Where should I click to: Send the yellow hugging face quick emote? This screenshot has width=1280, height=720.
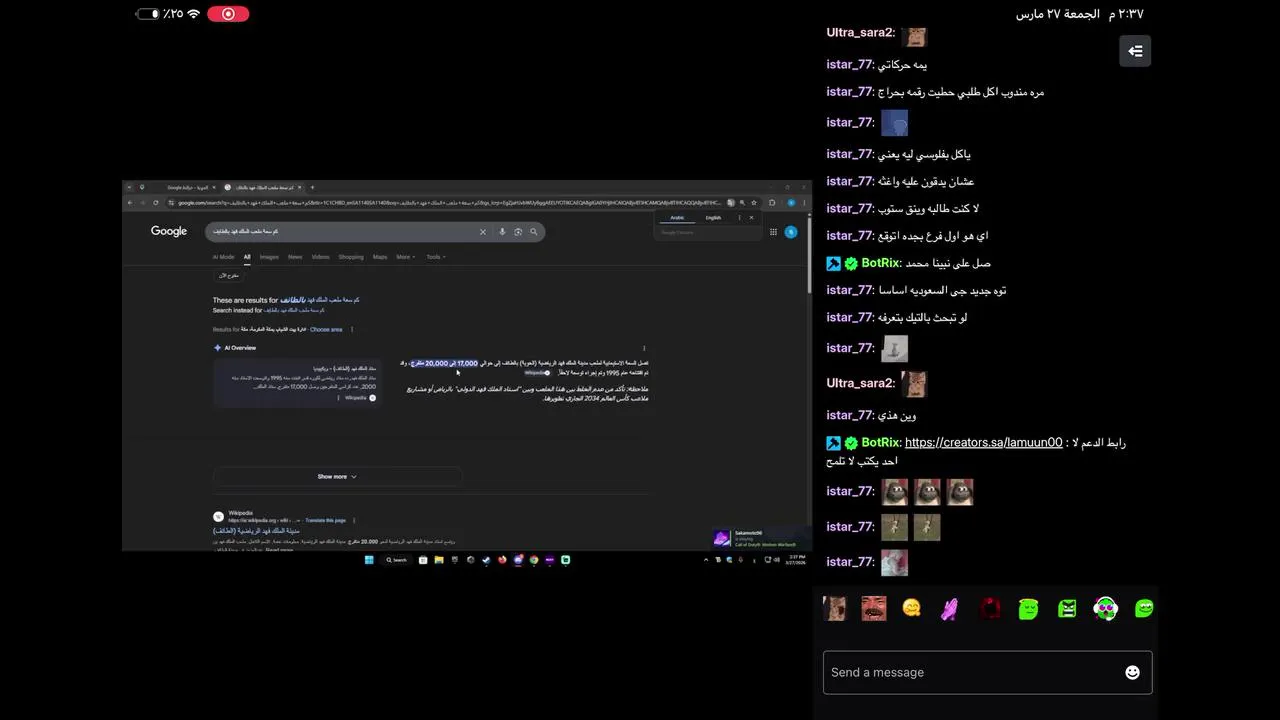pos(911,608)
